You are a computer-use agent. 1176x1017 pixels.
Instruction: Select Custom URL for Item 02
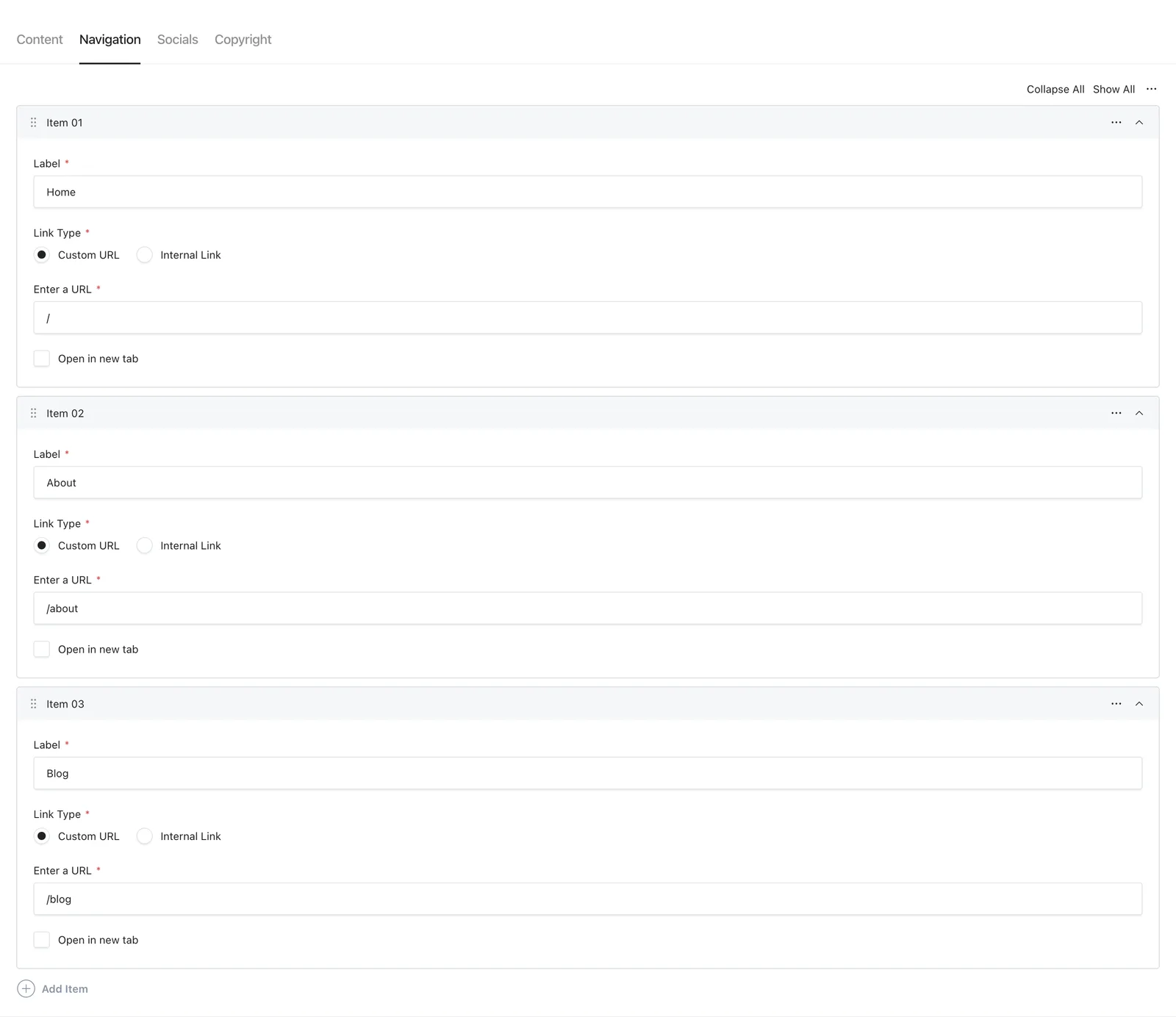[x=42, y=545]
